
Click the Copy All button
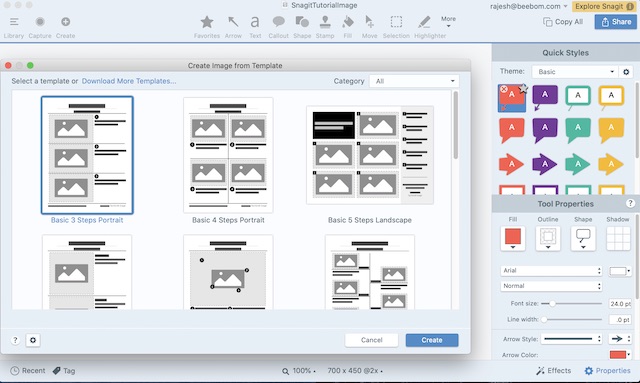(563, 22)
